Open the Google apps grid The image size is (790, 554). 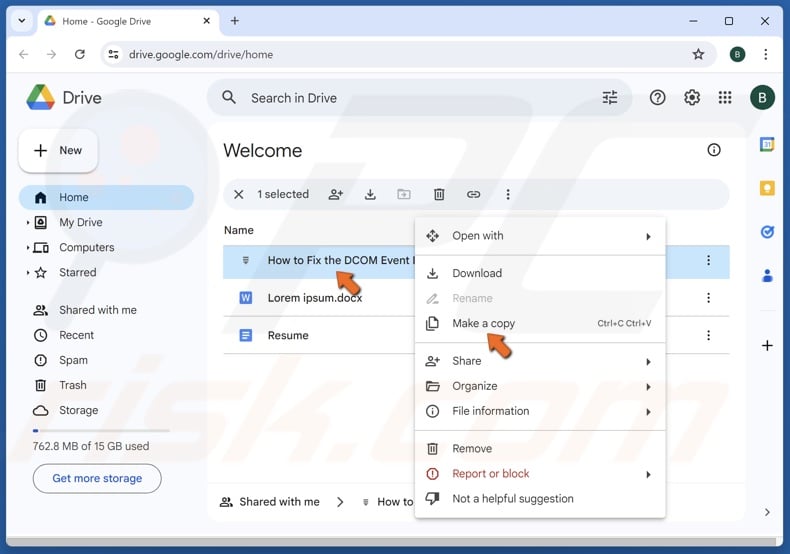pos(725,97)
